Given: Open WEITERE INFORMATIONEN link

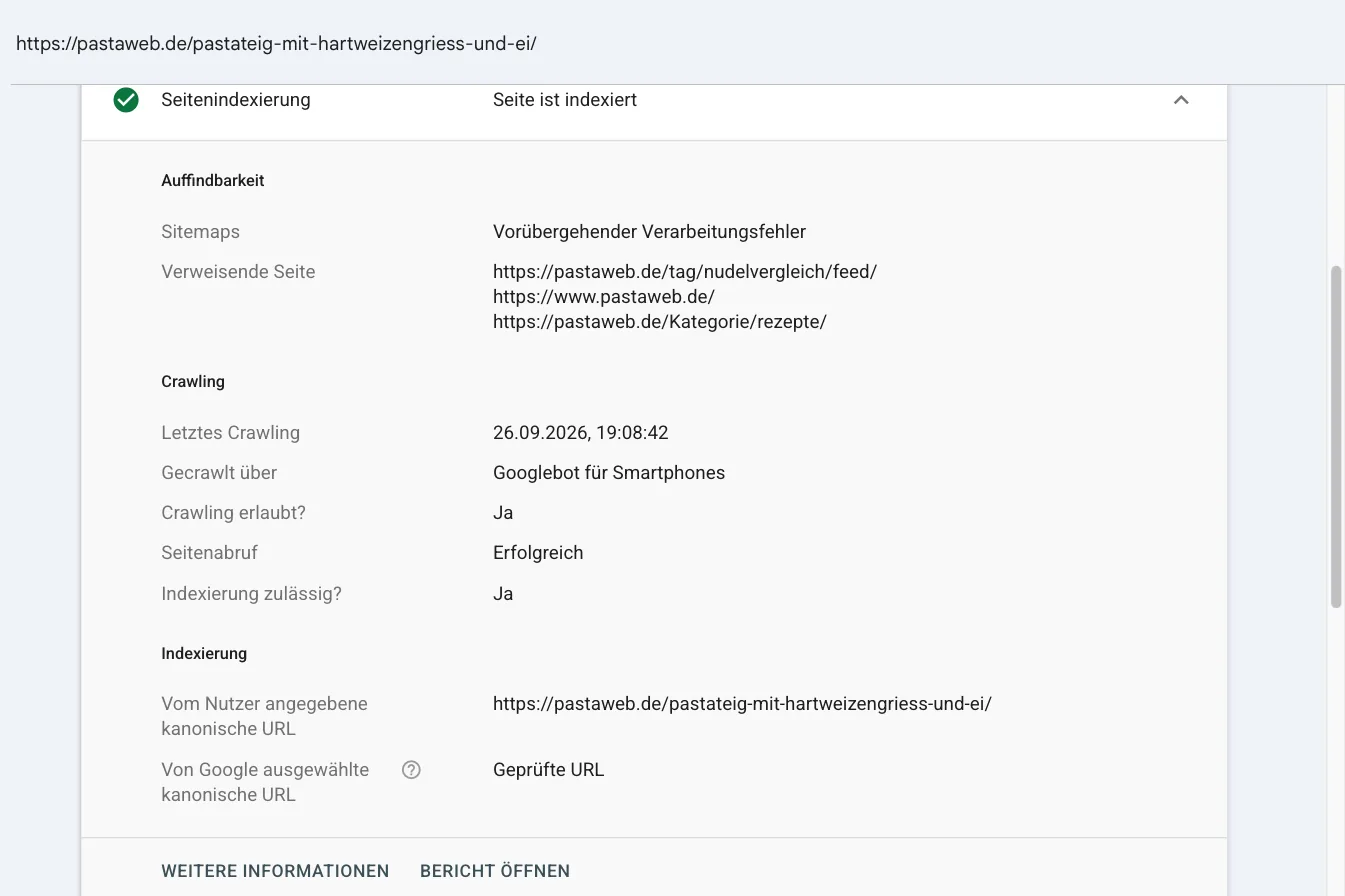Looking at the screenshot, I should (275, 871).
